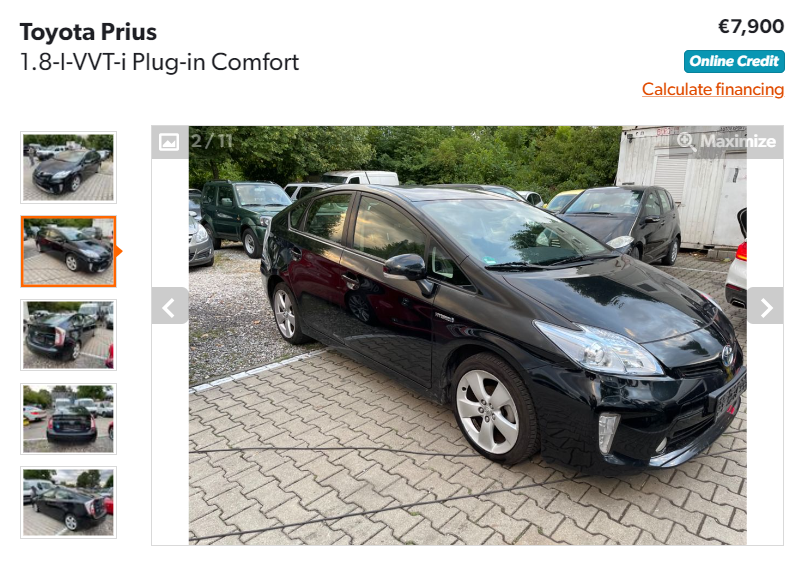Go to previous photo with left chevron

[x=170, y=306]
